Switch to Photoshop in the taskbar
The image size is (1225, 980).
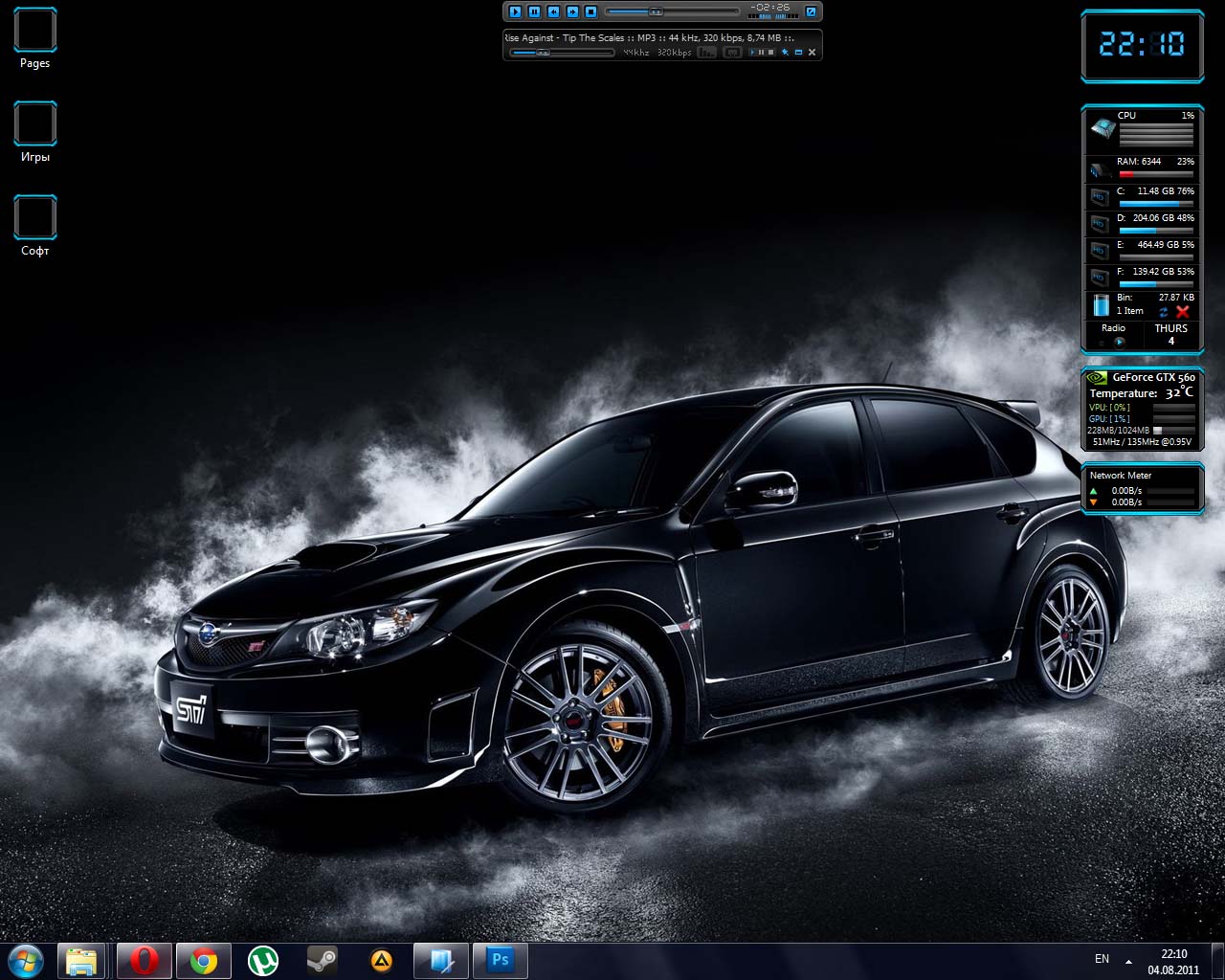[500, 960]
